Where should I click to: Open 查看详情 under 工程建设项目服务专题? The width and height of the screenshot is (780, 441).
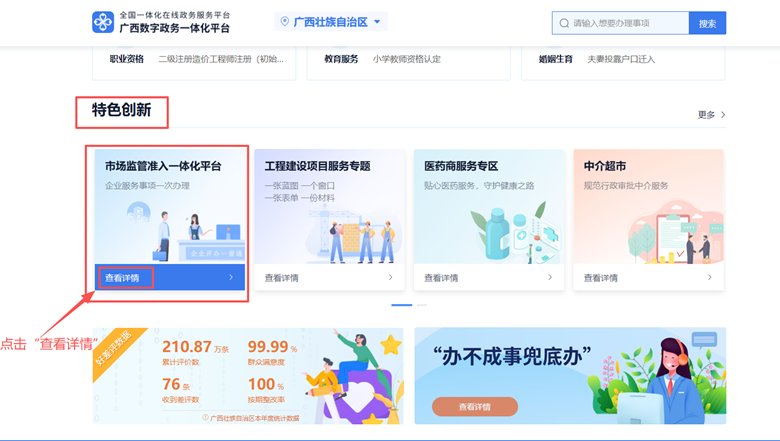(x=282, y=278)
